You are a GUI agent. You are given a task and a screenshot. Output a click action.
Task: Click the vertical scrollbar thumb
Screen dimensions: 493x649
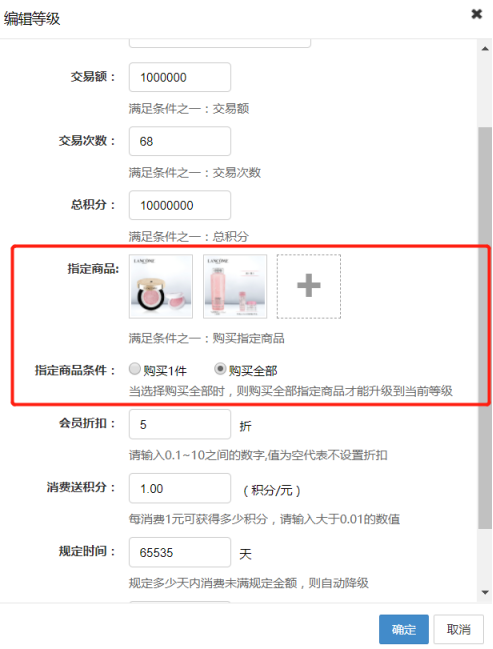click(x=485, y=327)
